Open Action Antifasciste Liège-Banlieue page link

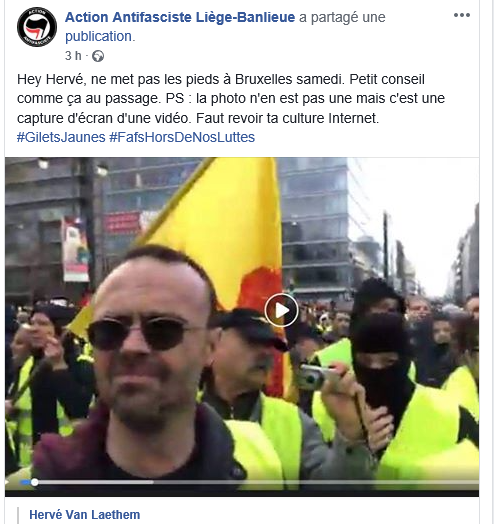(x=180, y=17)
